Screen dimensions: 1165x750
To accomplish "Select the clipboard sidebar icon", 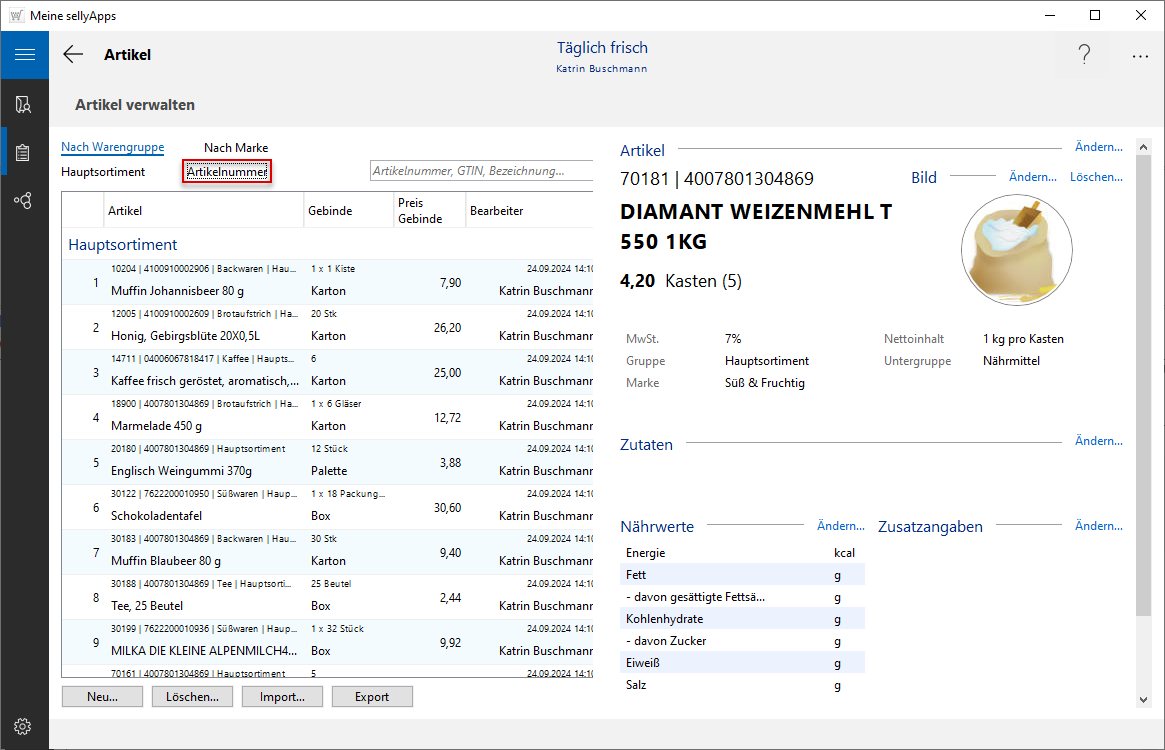I will [24, 153].
